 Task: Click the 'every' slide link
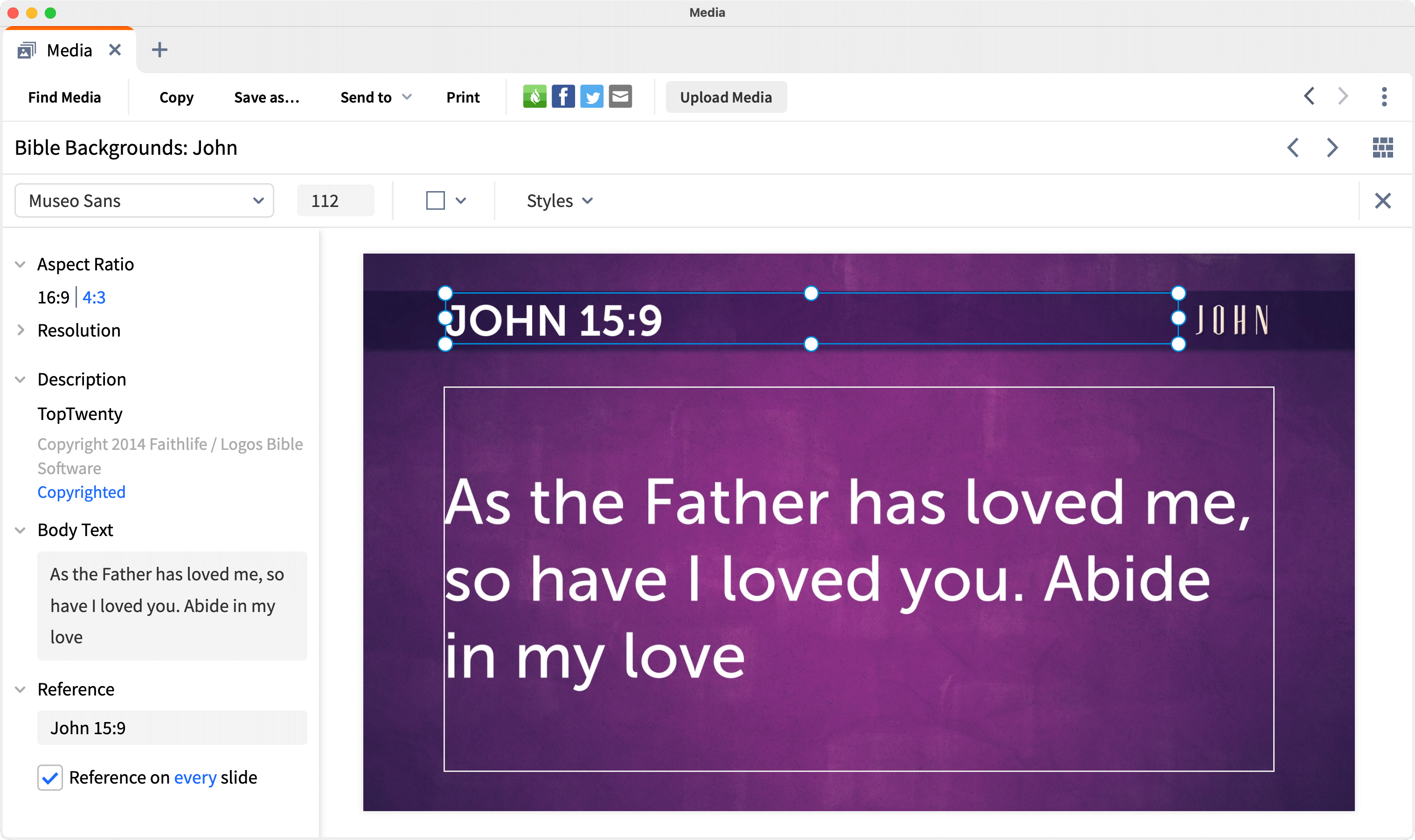[195, 778]
